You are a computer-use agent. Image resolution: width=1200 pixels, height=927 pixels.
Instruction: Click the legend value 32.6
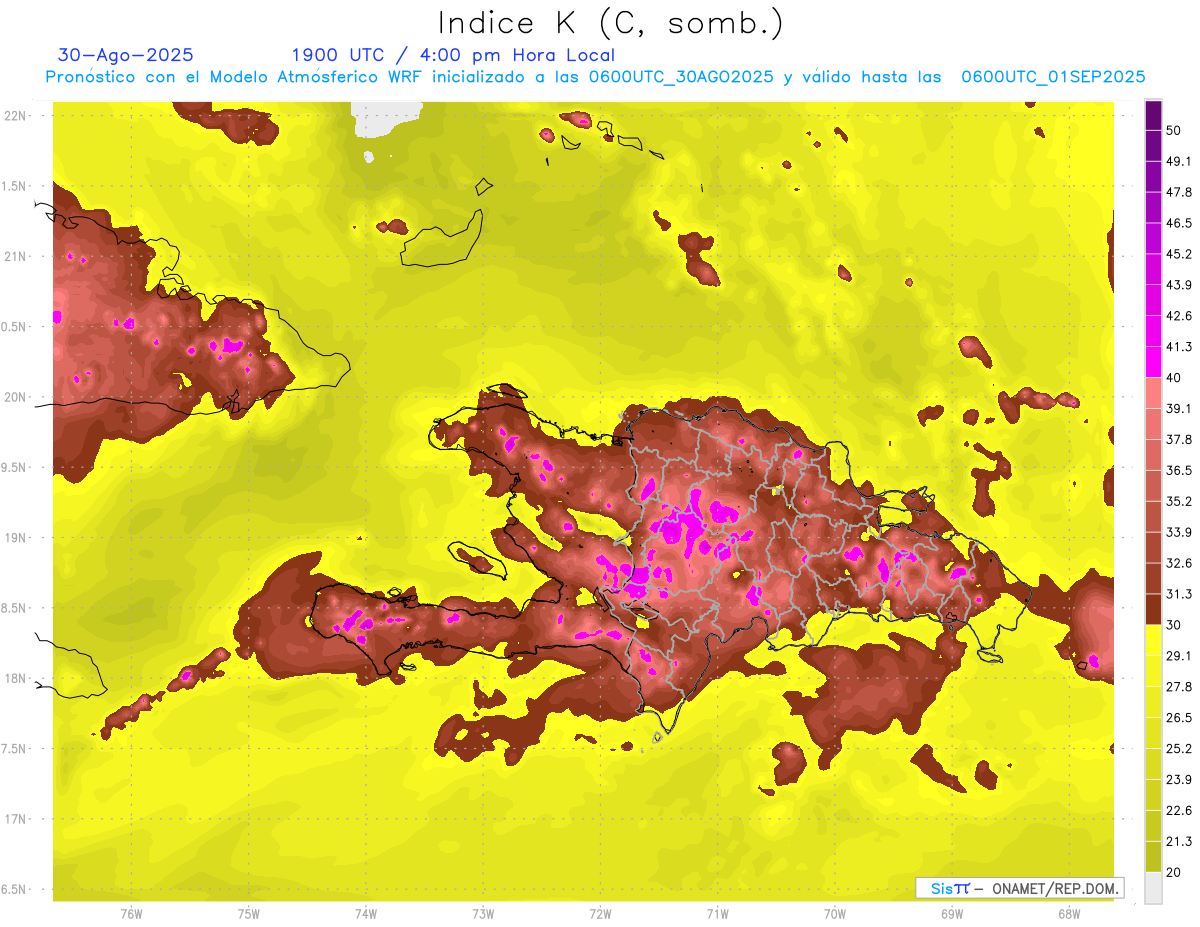1179,563
